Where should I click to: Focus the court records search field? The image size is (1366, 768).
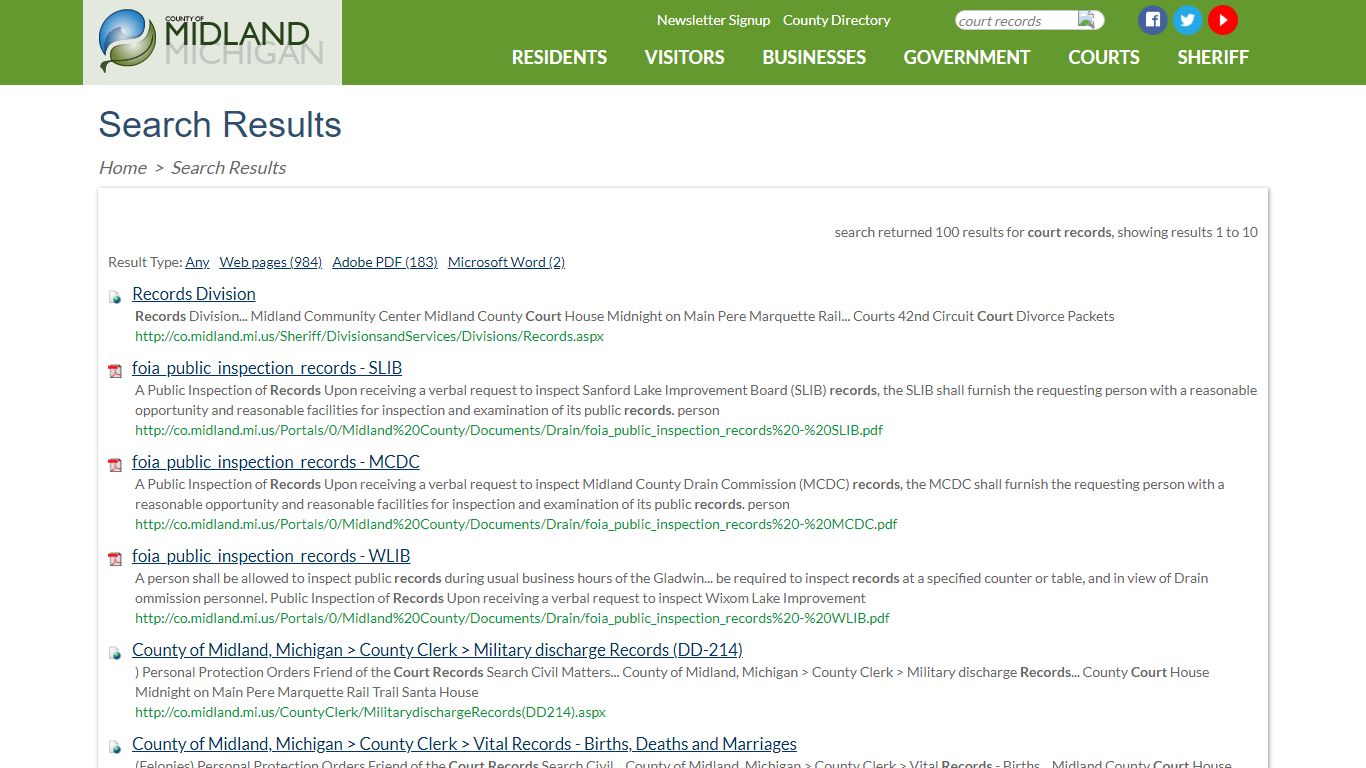(1015, 20)
